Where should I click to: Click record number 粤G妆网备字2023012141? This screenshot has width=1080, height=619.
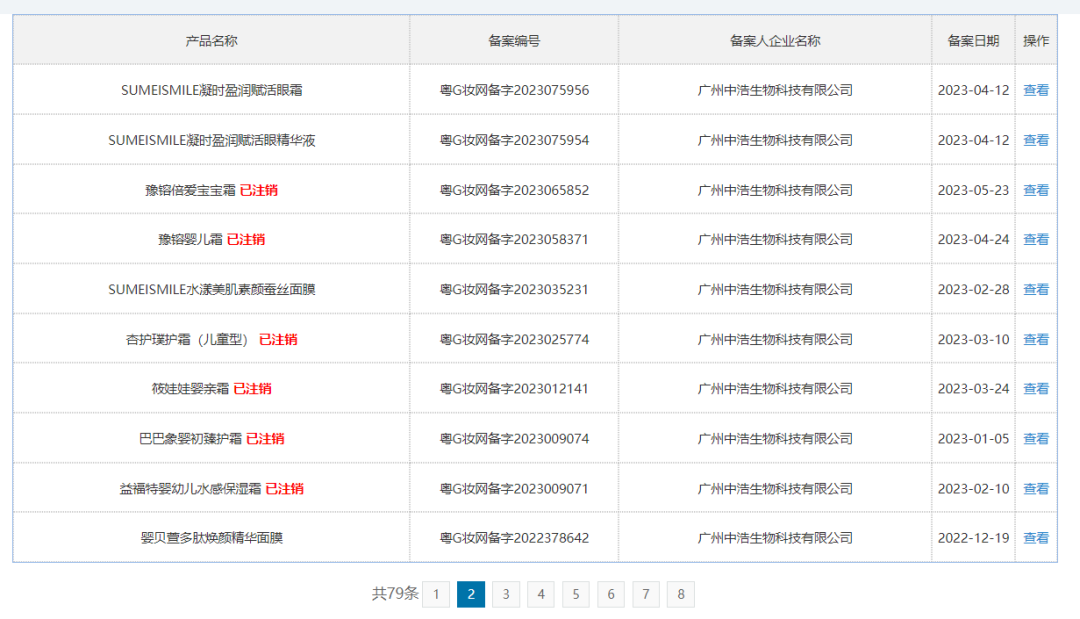(x=515, y=389)
